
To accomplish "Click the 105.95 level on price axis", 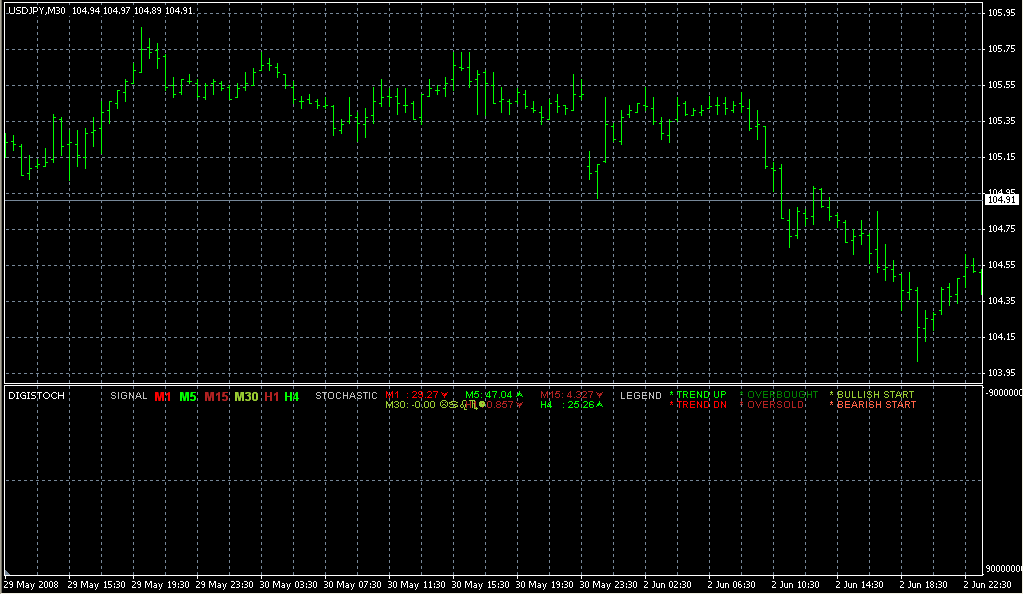I will 1001,13.
